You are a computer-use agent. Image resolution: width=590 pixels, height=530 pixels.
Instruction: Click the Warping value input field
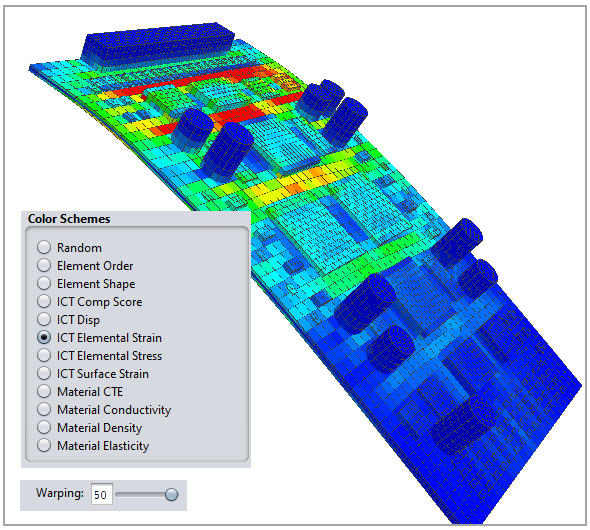102,494
